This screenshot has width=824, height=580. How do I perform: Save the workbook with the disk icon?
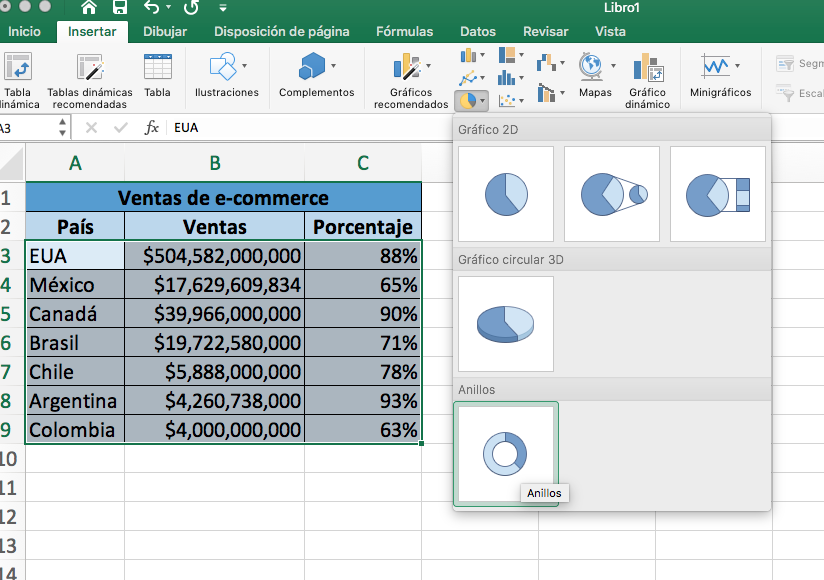coord(120,8)
